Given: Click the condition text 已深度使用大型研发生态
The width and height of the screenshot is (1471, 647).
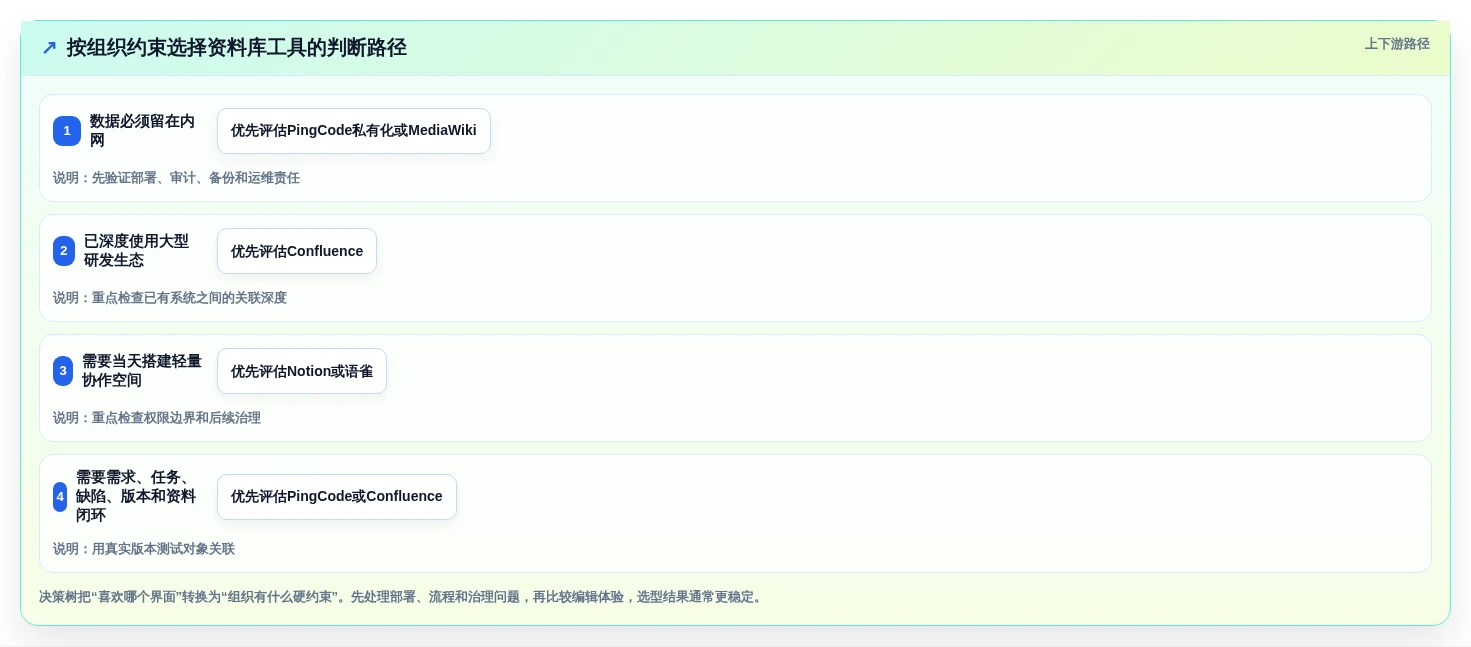Looking at the screenshot, I should point(137,251).
